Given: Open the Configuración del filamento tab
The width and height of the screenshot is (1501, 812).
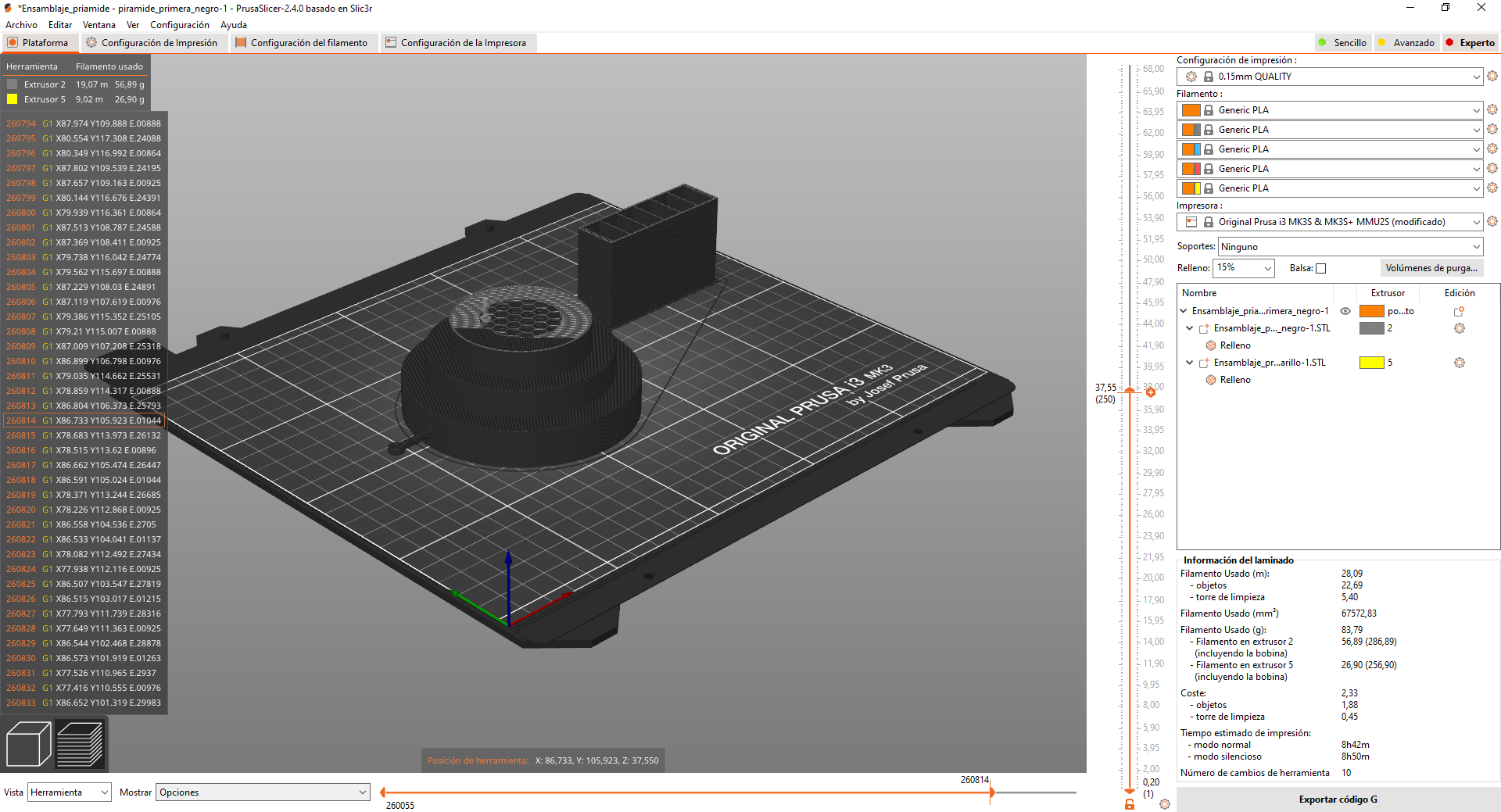Looking at the screenshot, I should pyautogui.click(x=302, y=43).
